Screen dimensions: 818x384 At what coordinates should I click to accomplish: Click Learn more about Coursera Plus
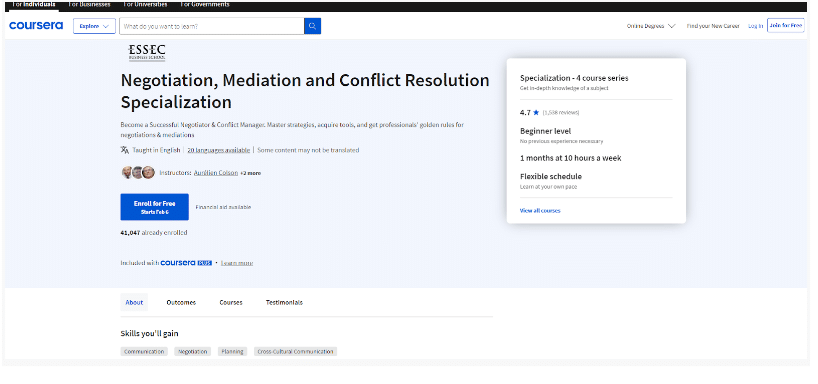237,263
